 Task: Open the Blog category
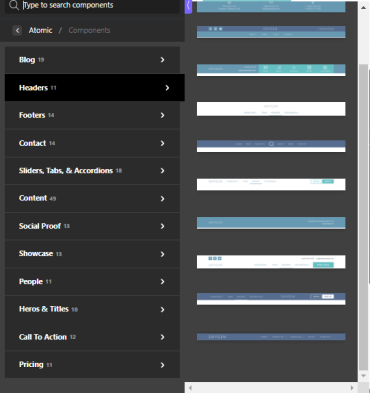pyautogui.click(x=92, y=60)
